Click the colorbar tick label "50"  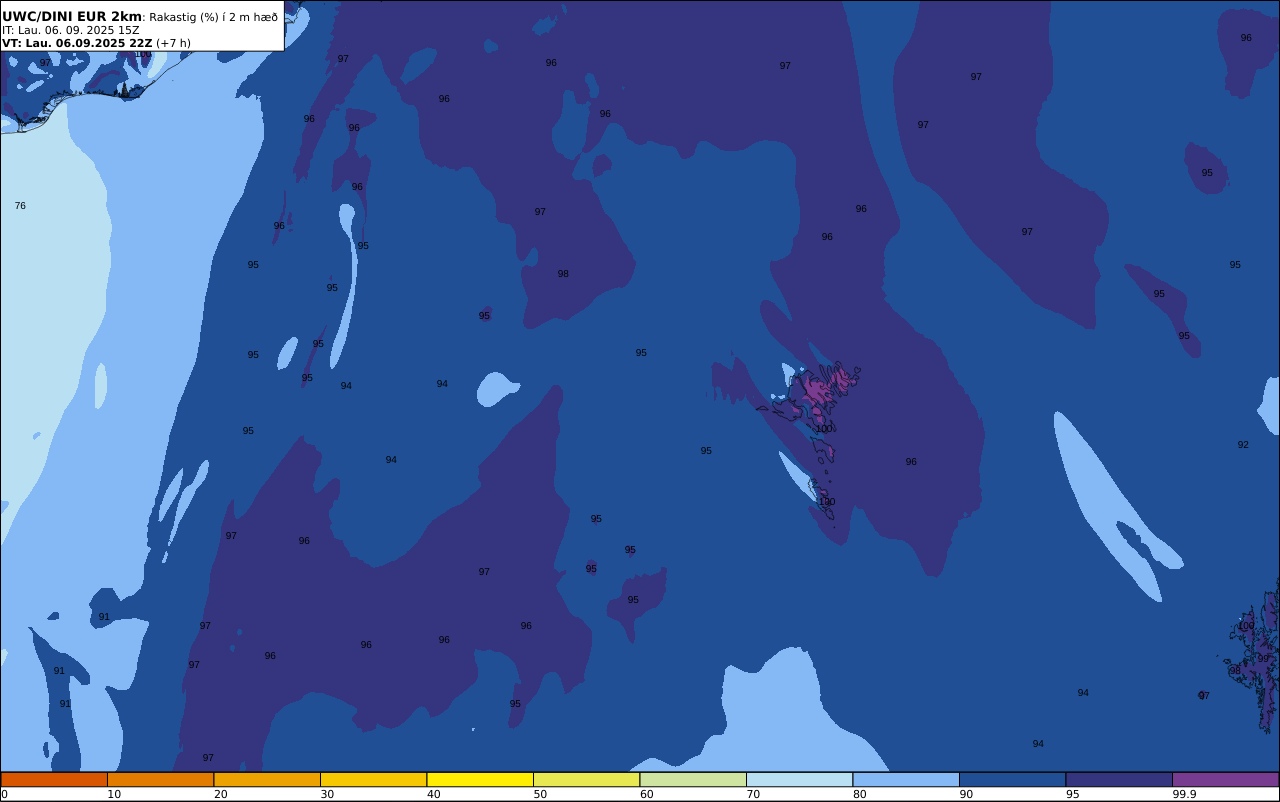coord(540,794)
